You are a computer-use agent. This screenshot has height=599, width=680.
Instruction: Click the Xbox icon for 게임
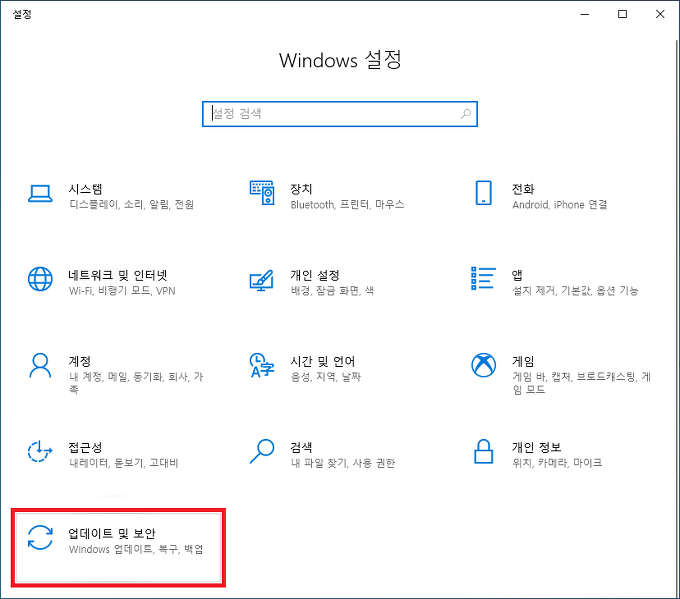tap(484, 365)
